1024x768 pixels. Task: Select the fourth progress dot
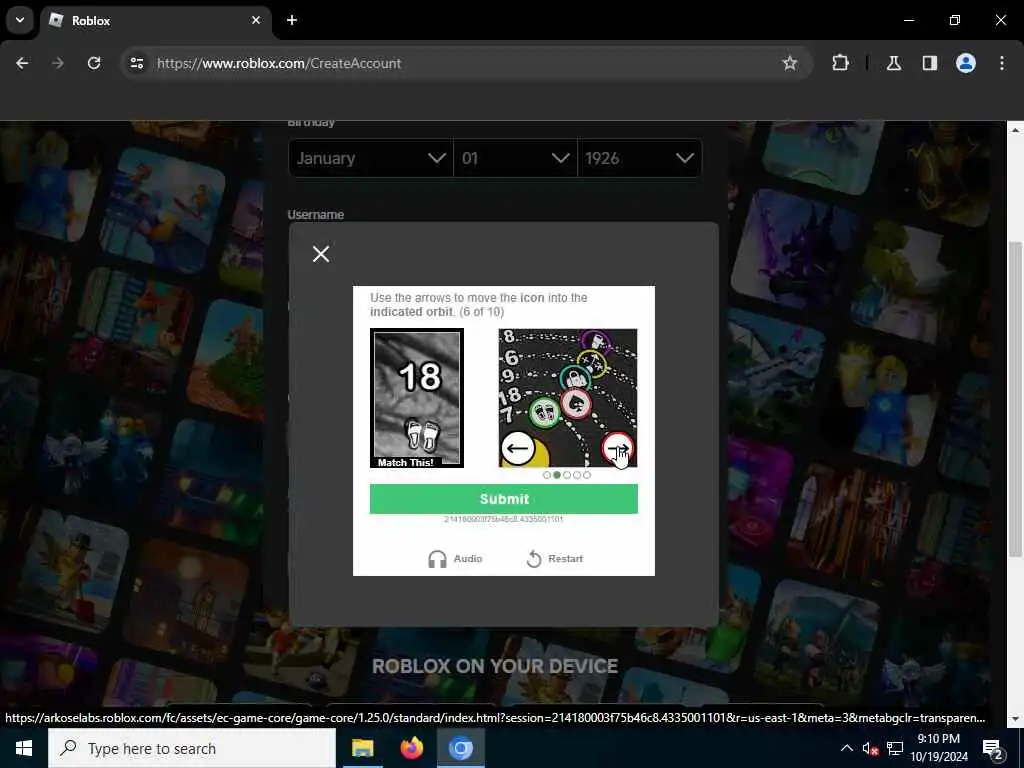[577, 475]
